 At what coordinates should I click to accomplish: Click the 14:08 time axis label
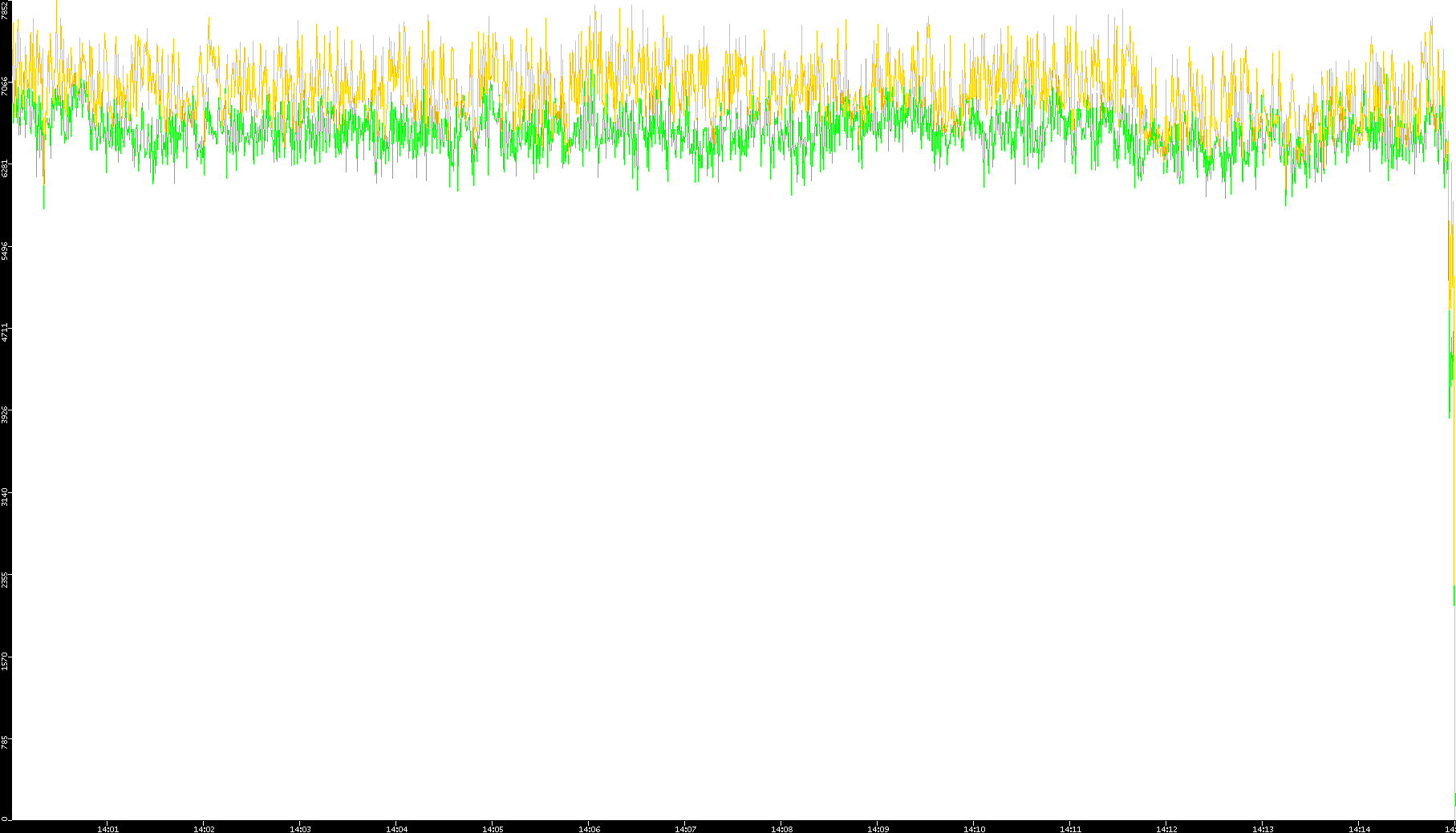(x=781, y=829)
